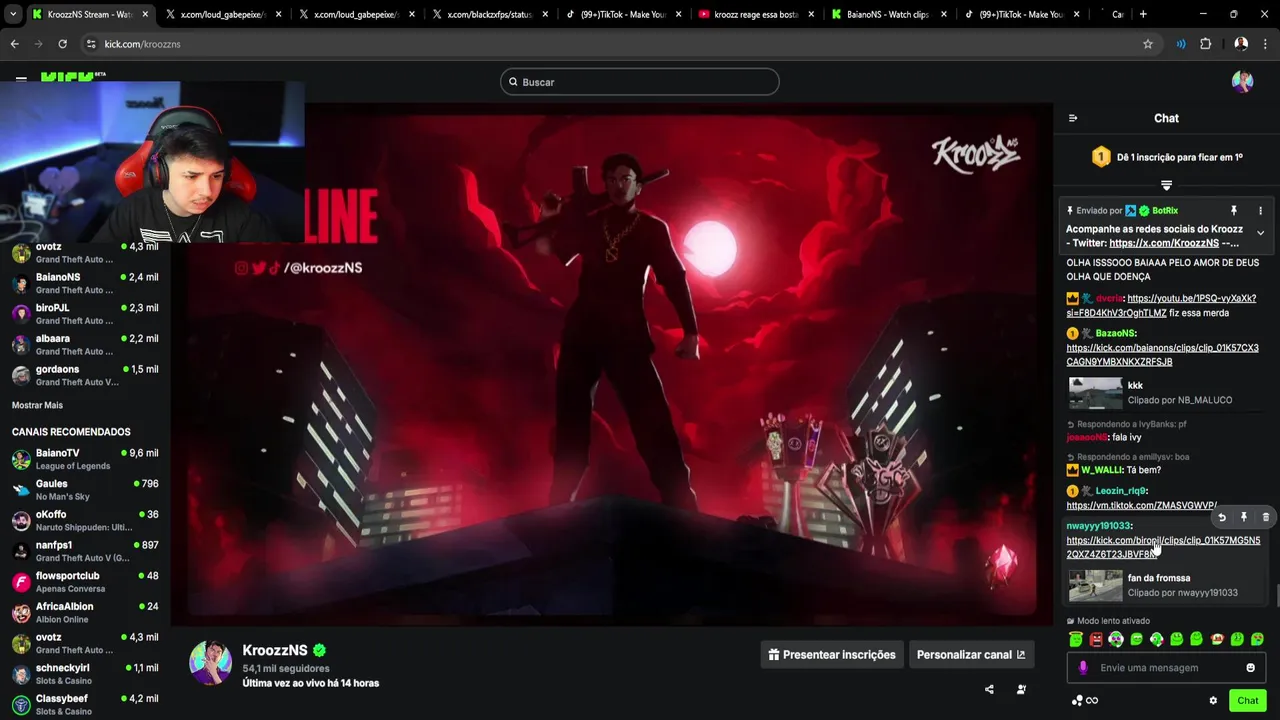Click Personalizar canal button
The width and height of the screenshot is (1280, 720).
click(971, 655)
